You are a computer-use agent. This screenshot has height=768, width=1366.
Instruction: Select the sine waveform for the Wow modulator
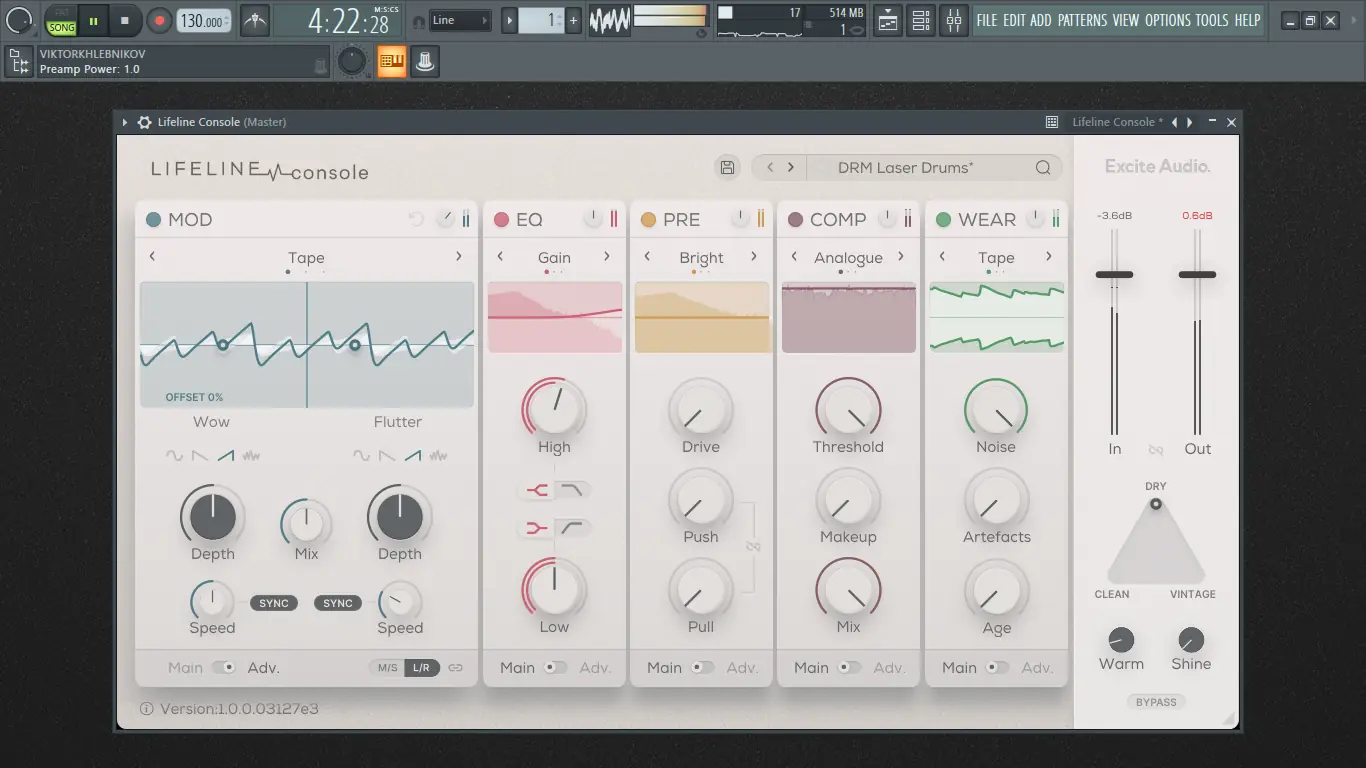pos(174,457)
